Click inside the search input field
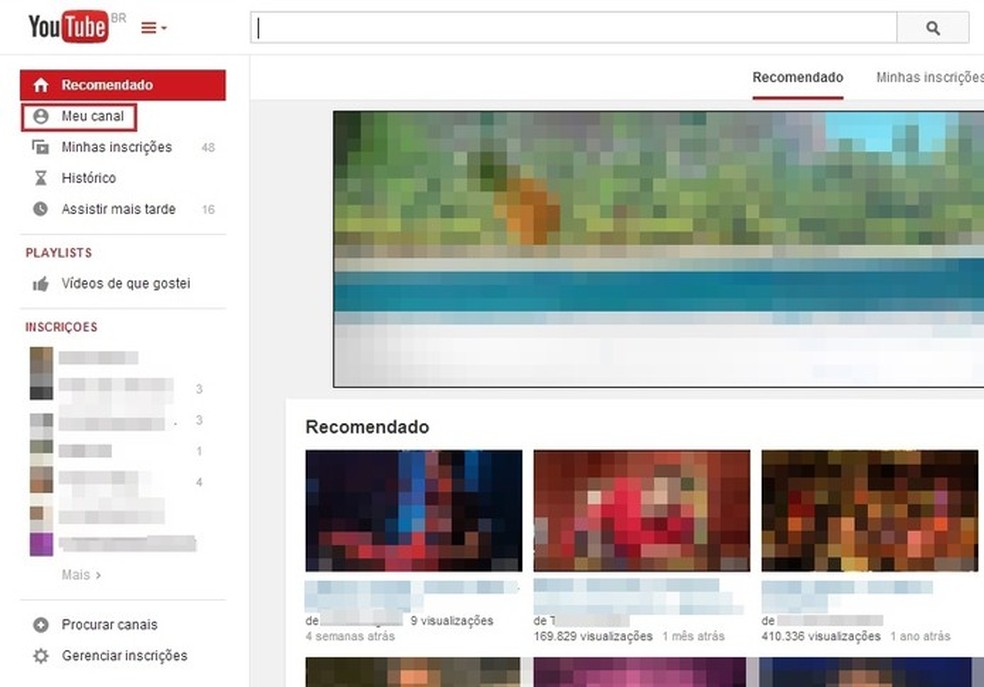This screenshot has width=984, height=687. pyautogui.click(x=570, y=28)
